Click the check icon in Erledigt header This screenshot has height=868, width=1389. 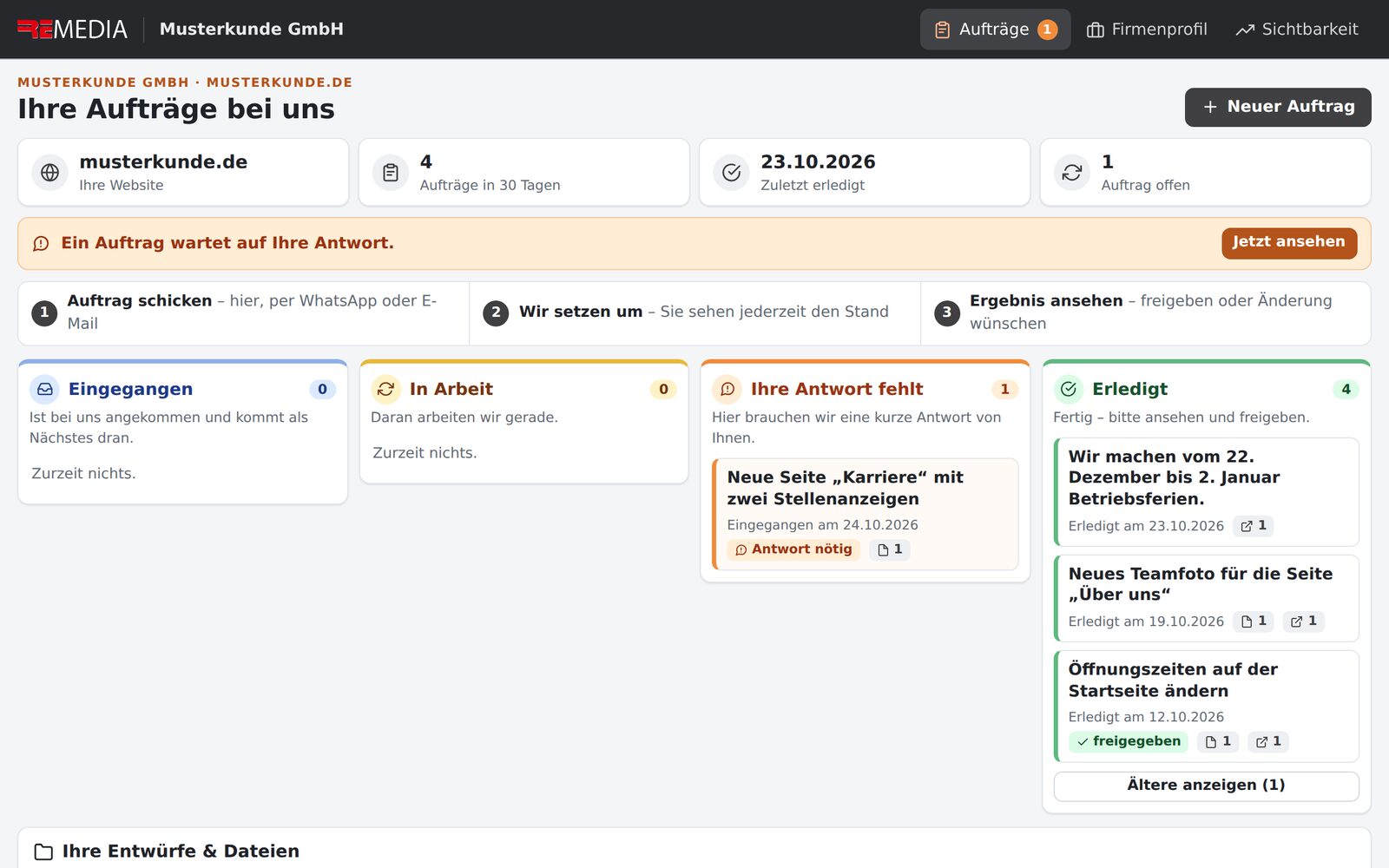[x=1069, y=389]
